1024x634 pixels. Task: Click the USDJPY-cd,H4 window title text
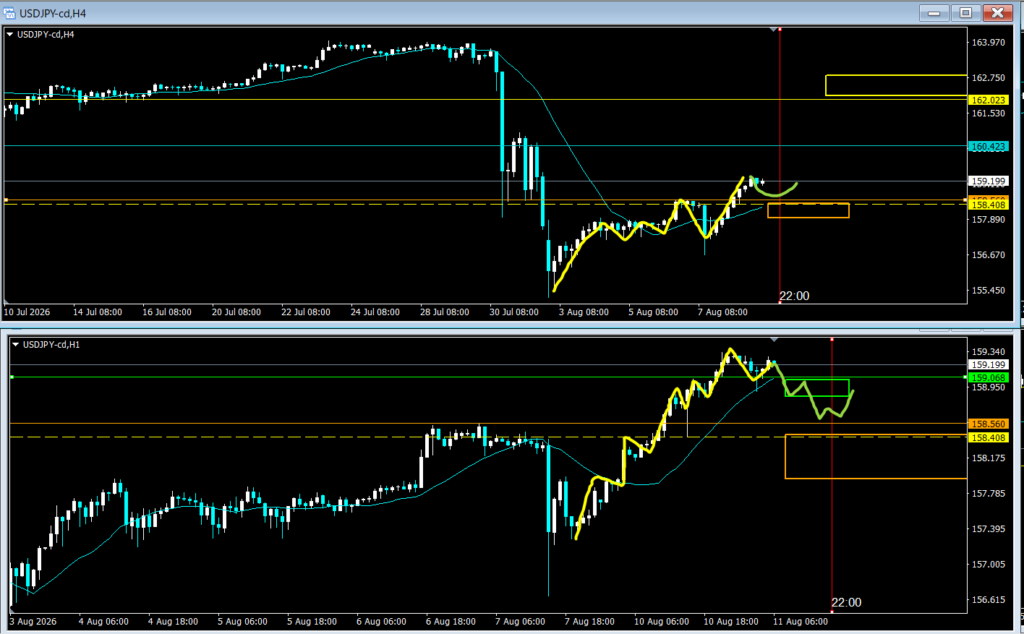[x=52, y=13]
